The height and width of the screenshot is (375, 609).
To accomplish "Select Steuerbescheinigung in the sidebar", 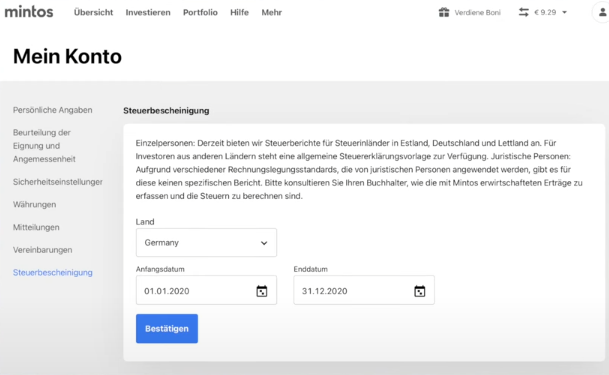I will pos(52,273).
